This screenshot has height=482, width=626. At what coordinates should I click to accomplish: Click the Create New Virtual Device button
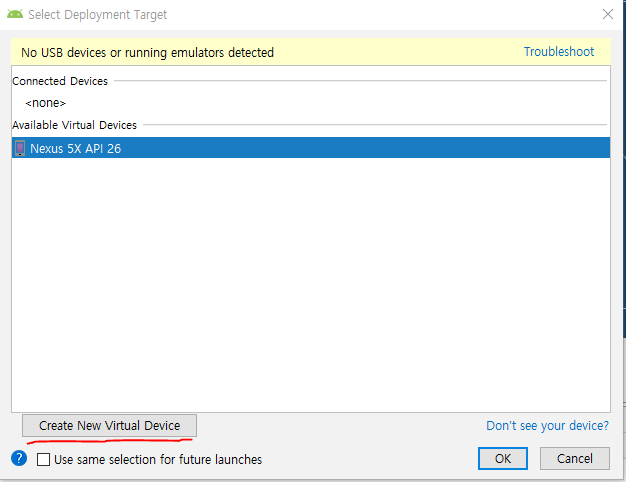pos(109,425)
